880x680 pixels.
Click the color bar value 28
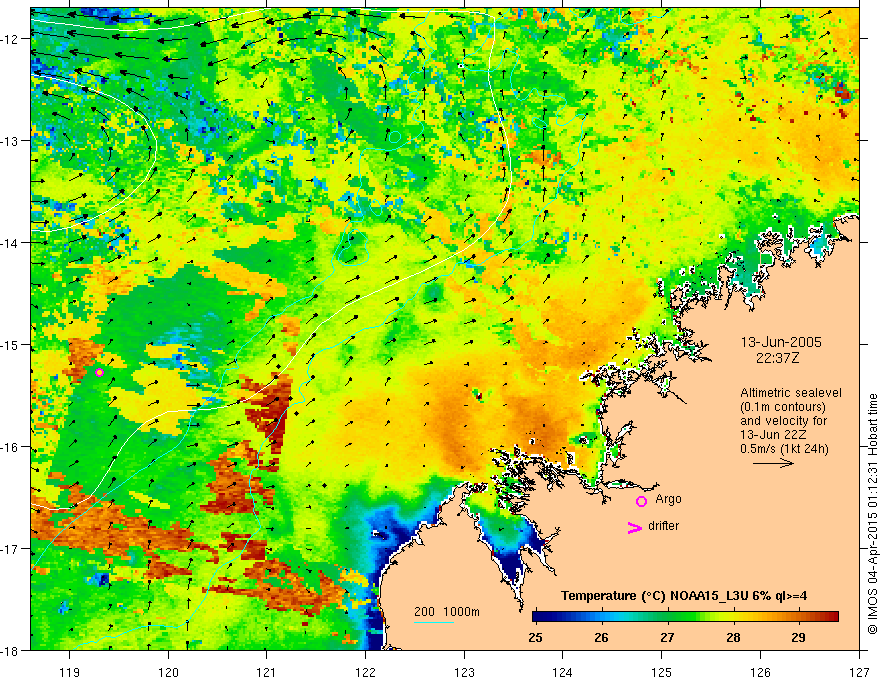[x=733, y=637]
